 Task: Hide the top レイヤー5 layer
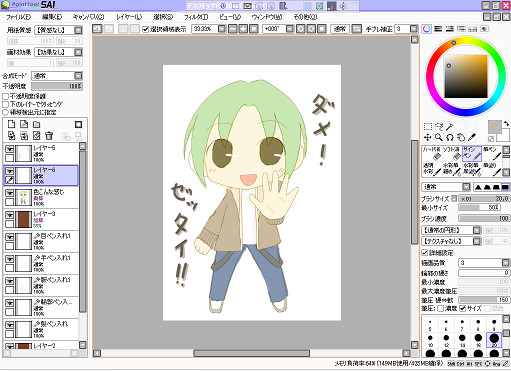[x=9, y=149]
